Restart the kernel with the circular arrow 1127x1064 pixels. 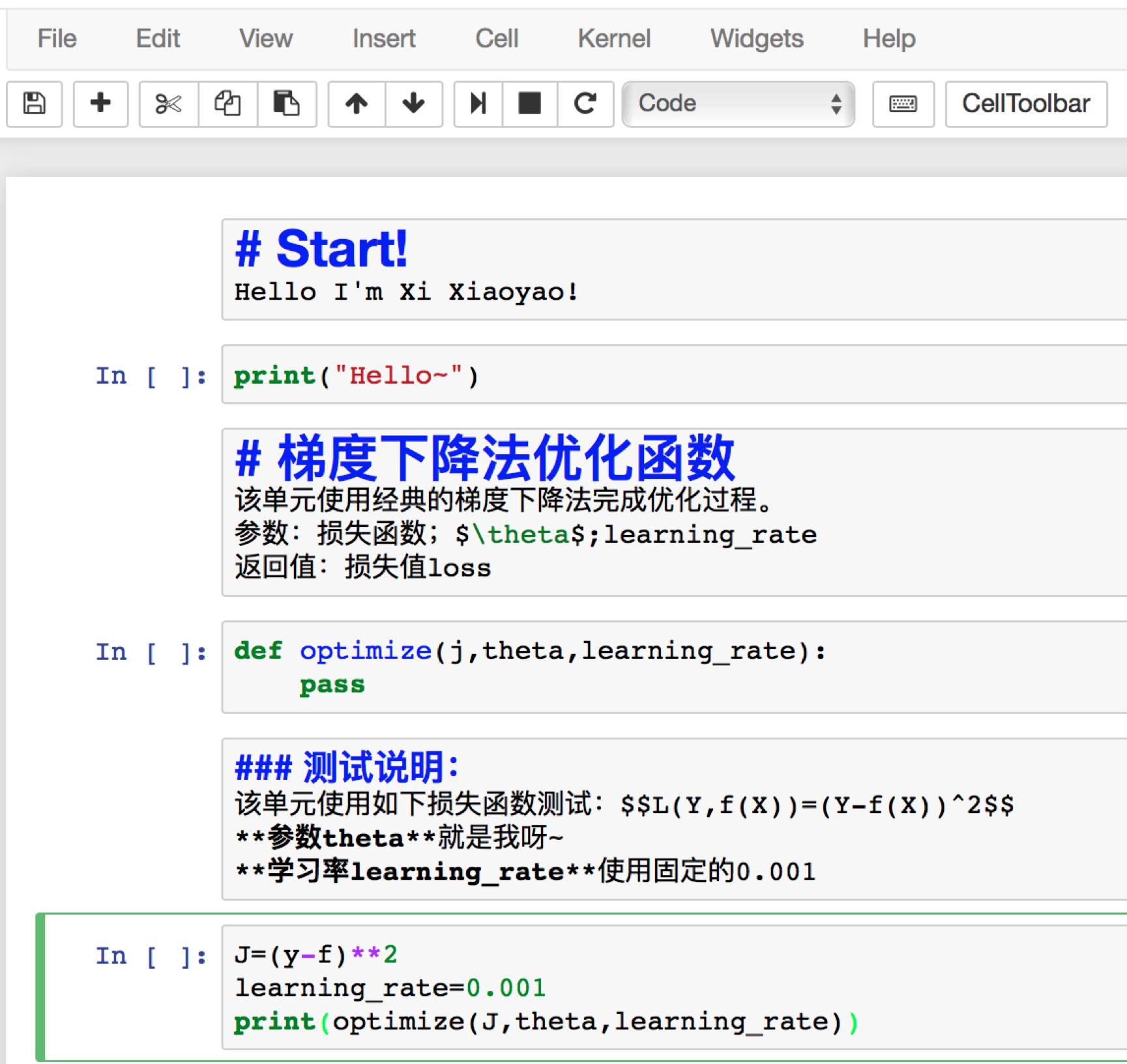pyautogui.click(x=585, y=104)
